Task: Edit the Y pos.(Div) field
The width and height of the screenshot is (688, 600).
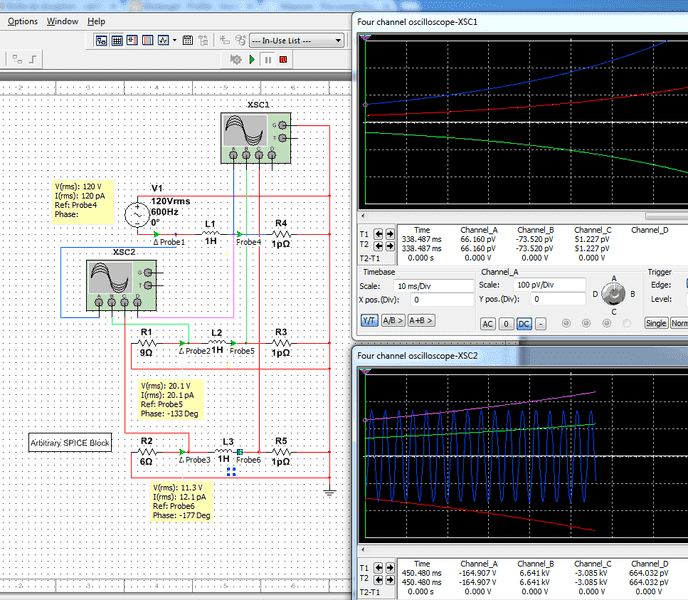Action: (558, 299)
